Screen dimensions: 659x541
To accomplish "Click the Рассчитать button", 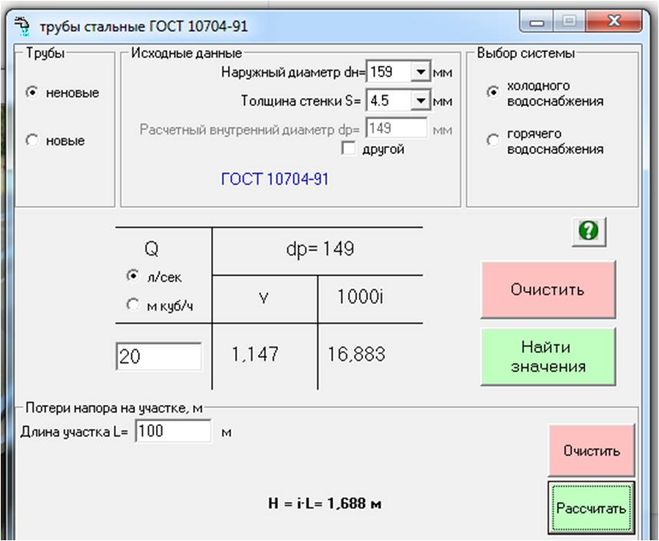I will tap(591, 508).
